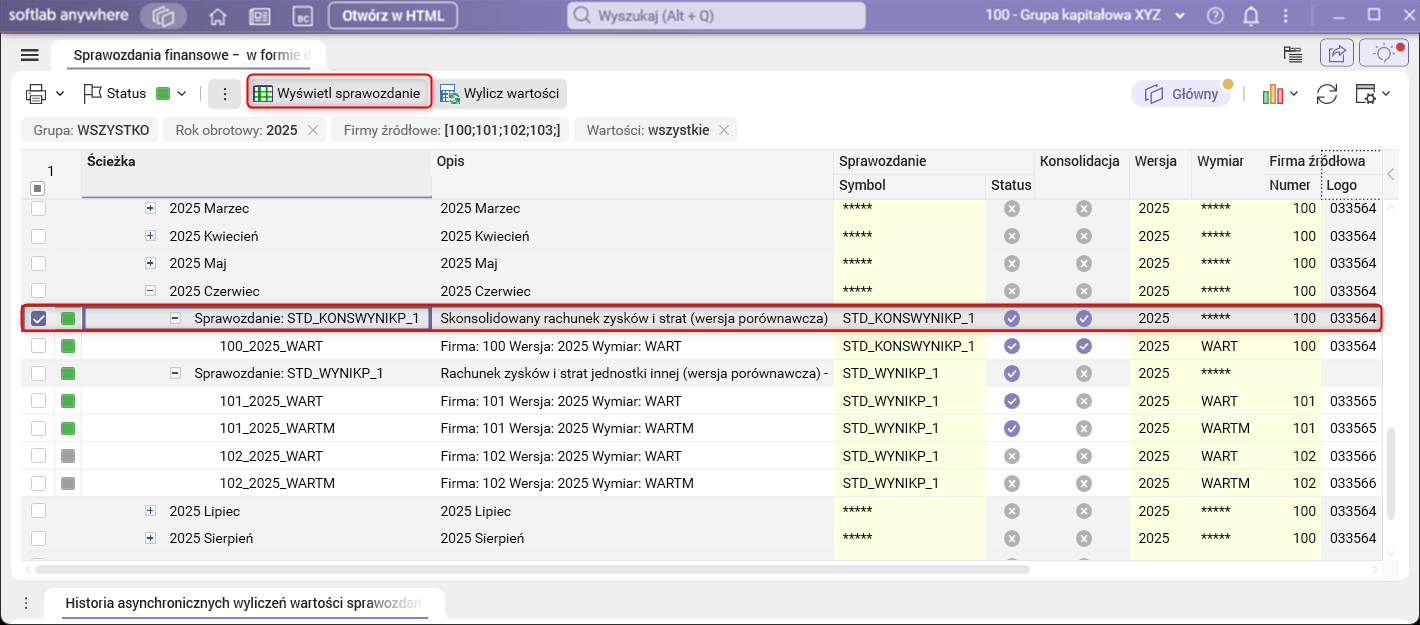Check the 102_2025_WARTM row checkbox
Screen dimensions: 1420x625
click(38, 483)
